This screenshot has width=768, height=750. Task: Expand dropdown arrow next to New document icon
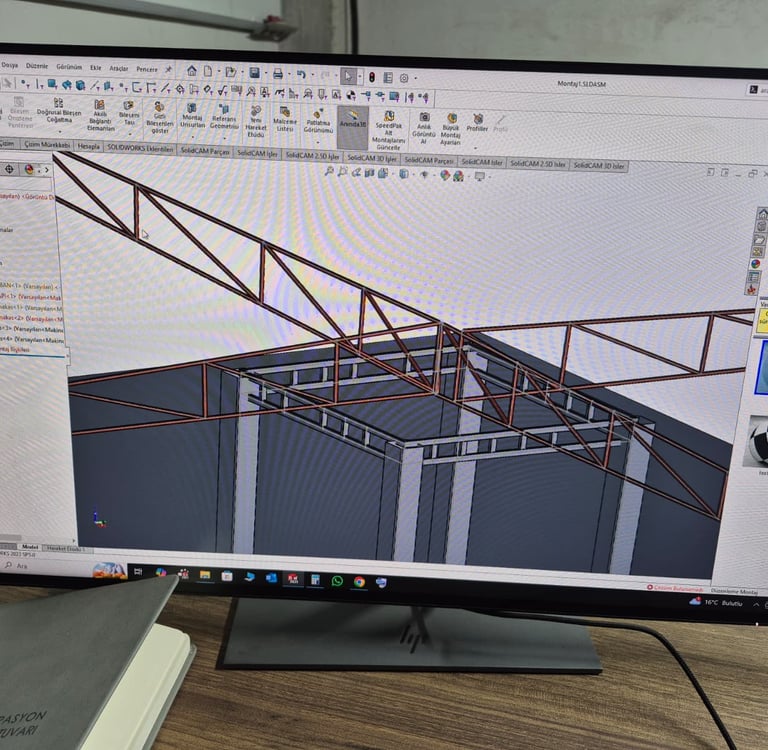[218, 72]
